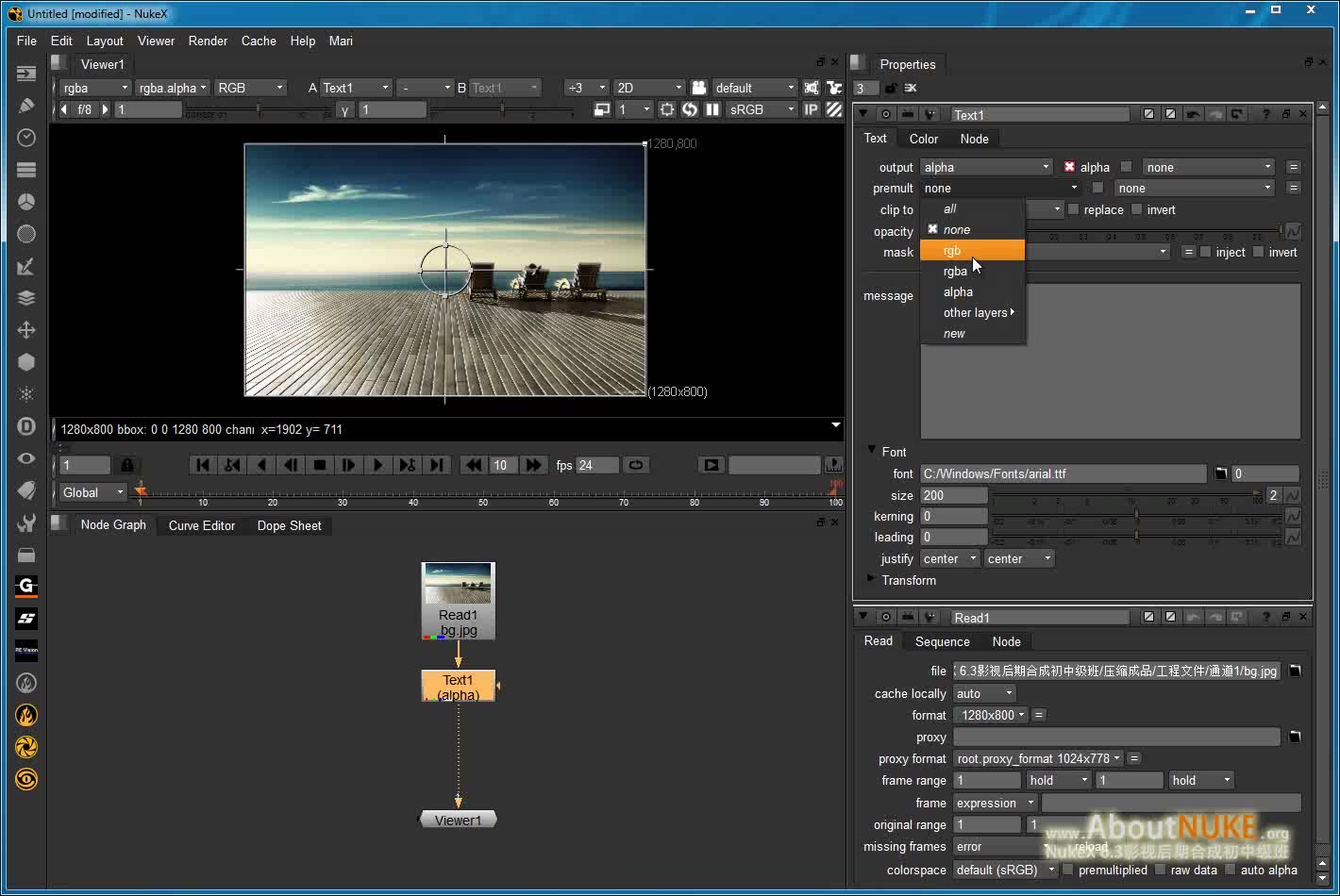
Task: Click opacity animation curve icon
Action: (1293, 231)
